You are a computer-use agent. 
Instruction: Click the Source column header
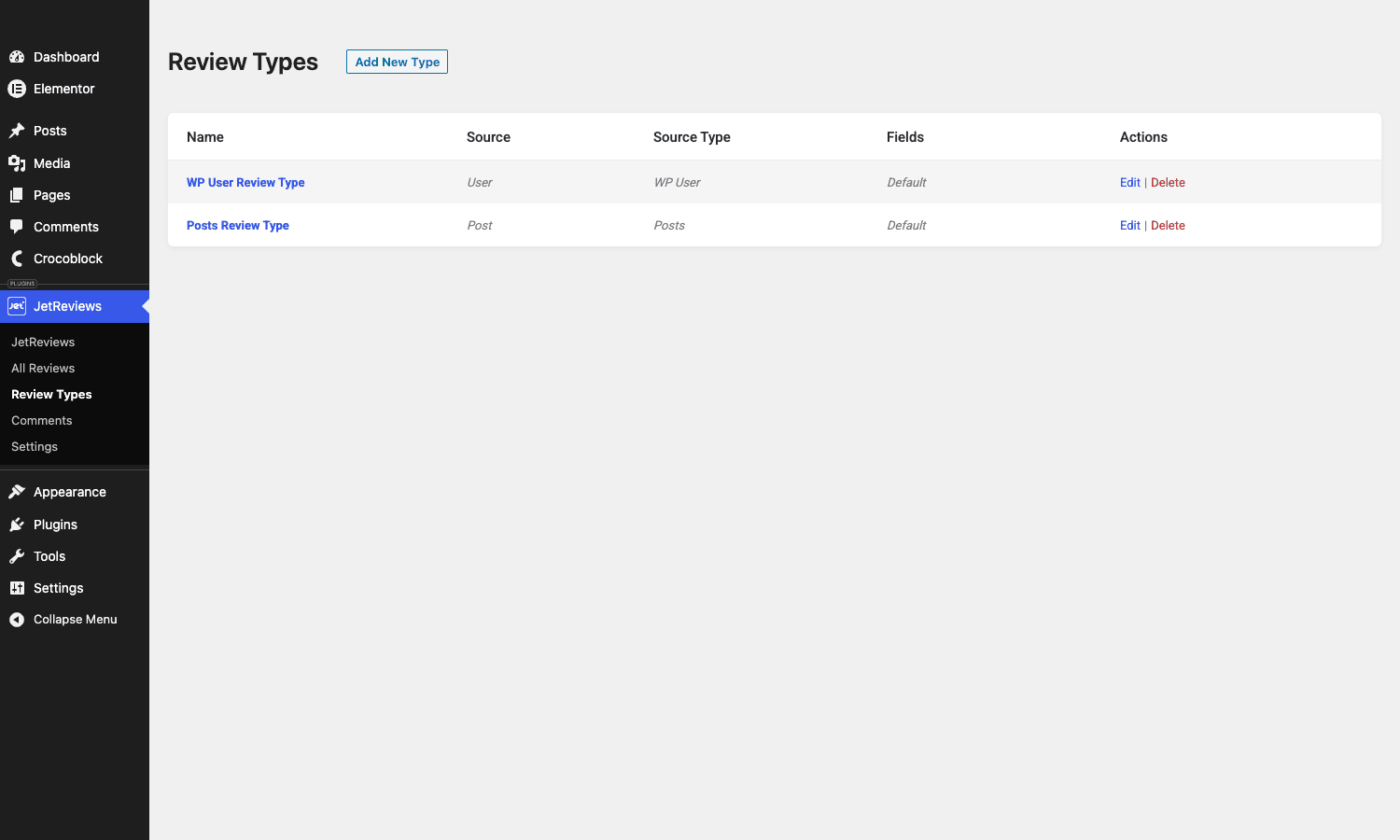[x=488, y=137]
